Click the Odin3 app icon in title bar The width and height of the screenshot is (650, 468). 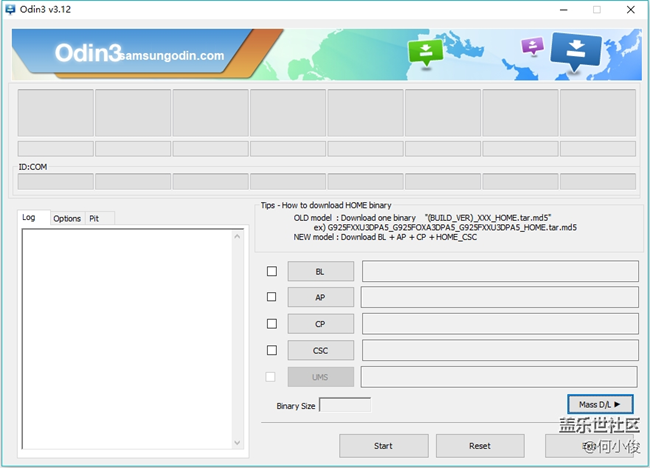[x=11, y=9]
